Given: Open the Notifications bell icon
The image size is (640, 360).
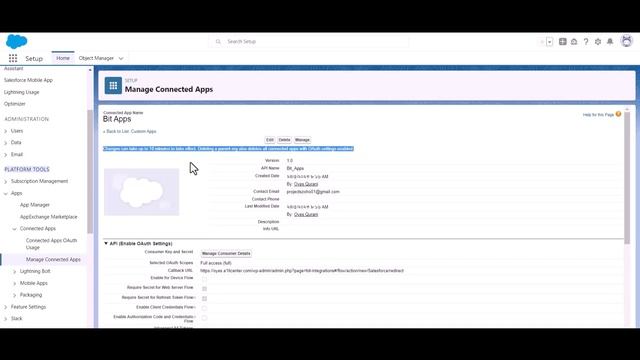Looking at the screenshot, I should click(610, 42).
